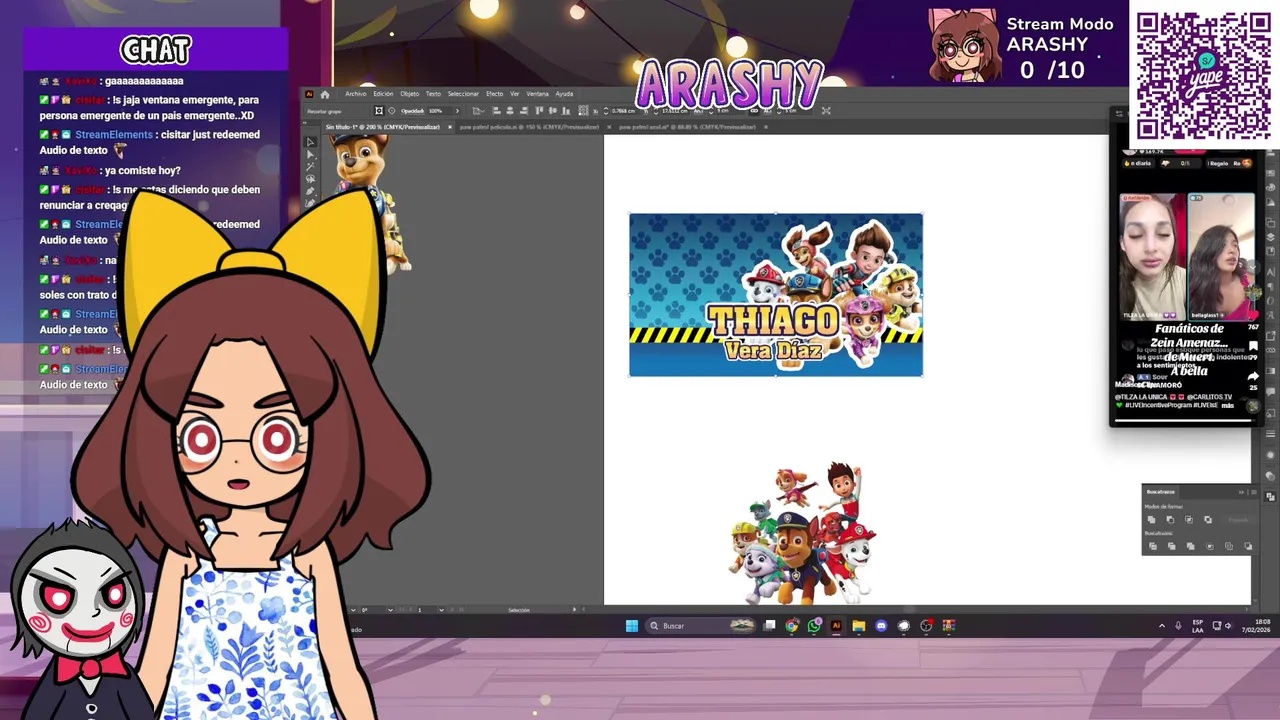Screen dimensions: 1280x720
Task: Click the Merge pathfinder icon
Action: [1190, 546]
